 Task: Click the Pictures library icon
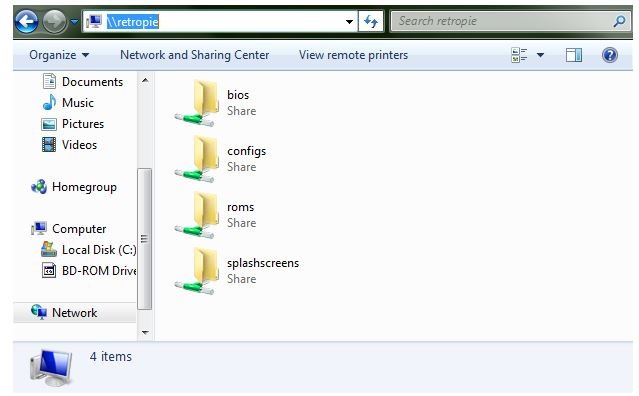tap(49, 124)
